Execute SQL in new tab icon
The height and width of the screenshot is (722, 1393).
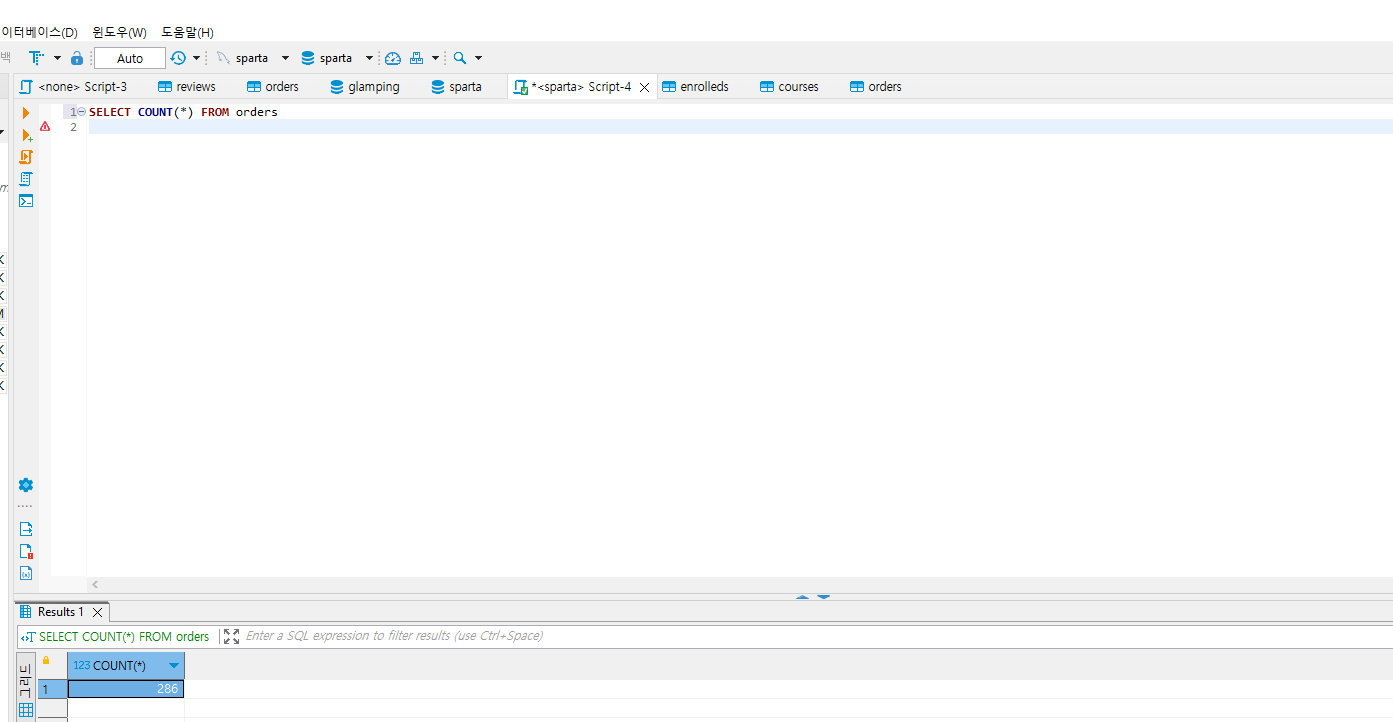(27, 135)
